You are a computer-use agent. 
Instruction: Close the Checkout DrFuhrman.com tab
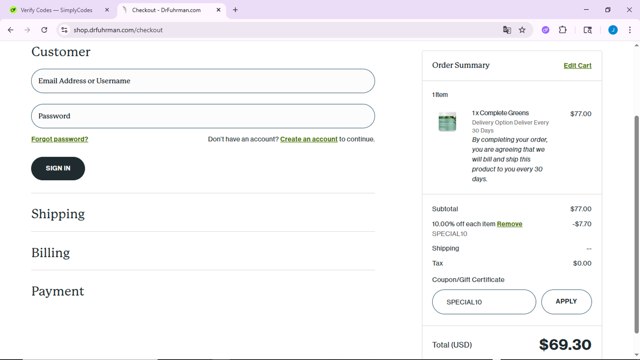[218, 10]
